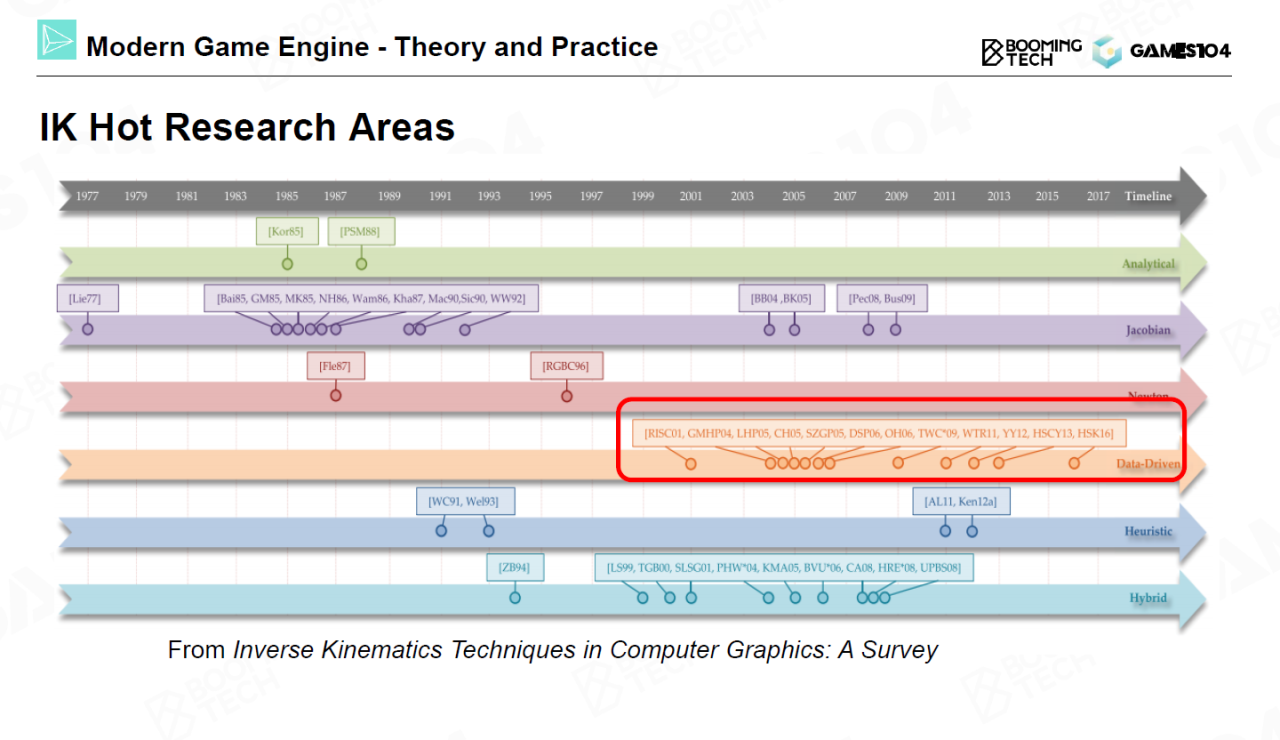1280x740 pixels.
Task: Click the 1977 year on the timeline
Action: click(x=87, y=196)
